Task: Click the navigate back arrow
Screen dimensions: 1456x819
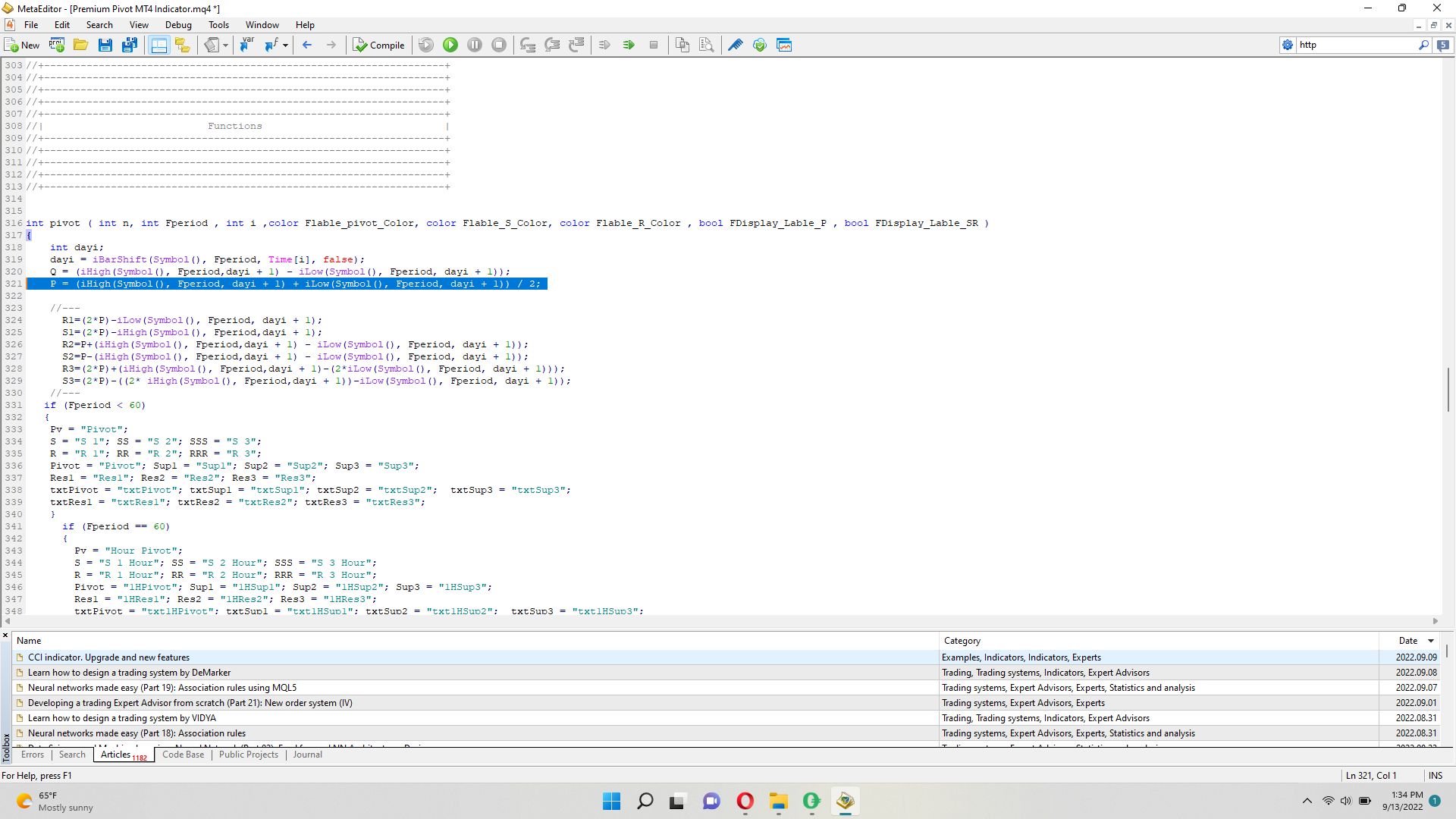Action: pos(307,45)
